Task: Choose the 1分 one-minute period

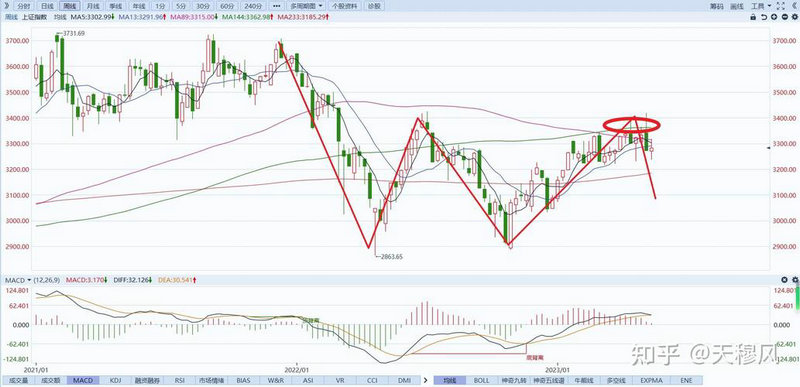Action: (161, 6)
